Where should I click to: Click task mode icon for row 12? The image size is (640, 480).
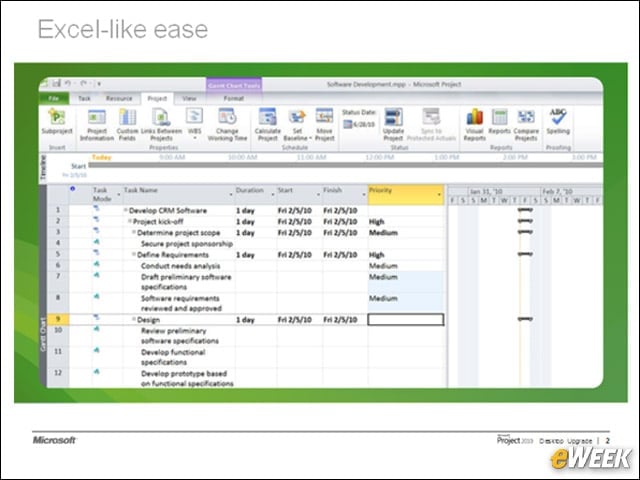tap(96, 371)
